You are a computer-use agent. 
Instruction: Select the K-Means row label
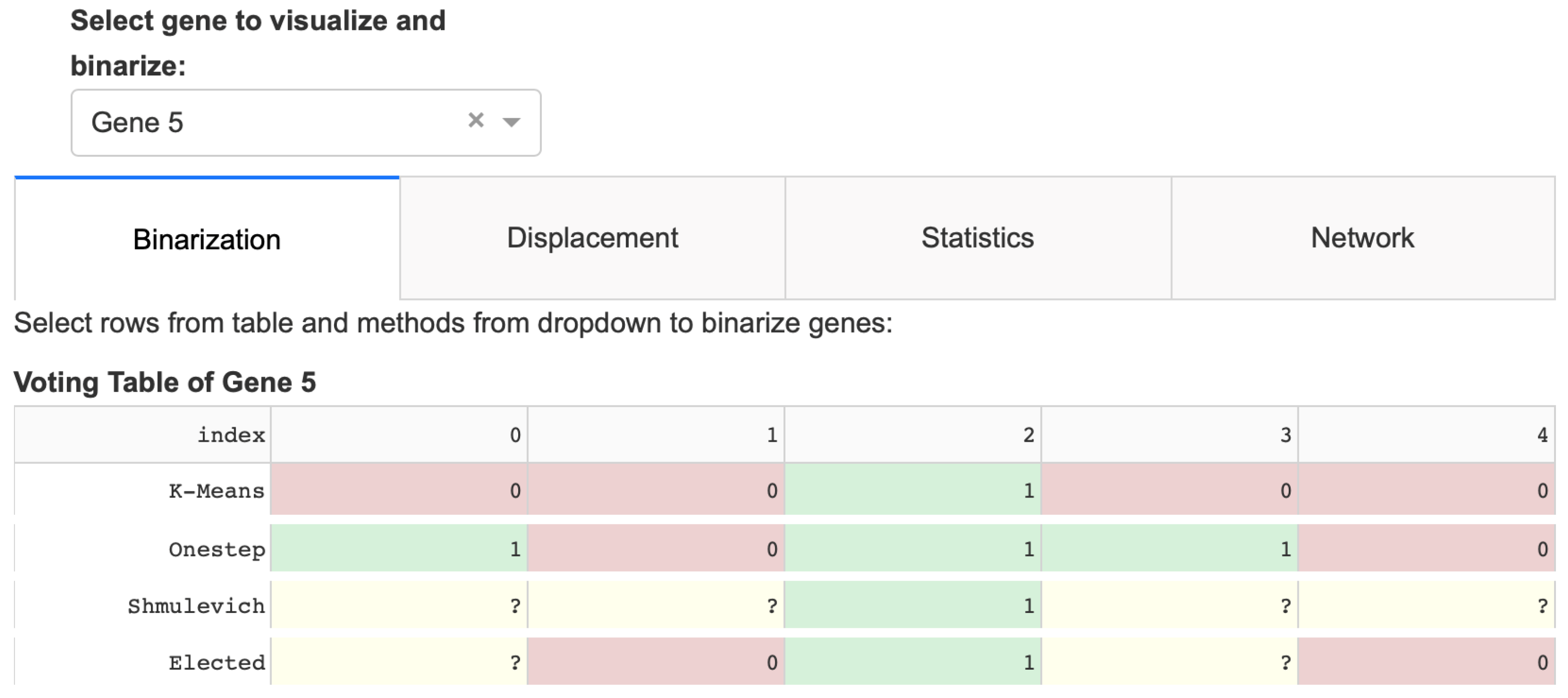216,490
